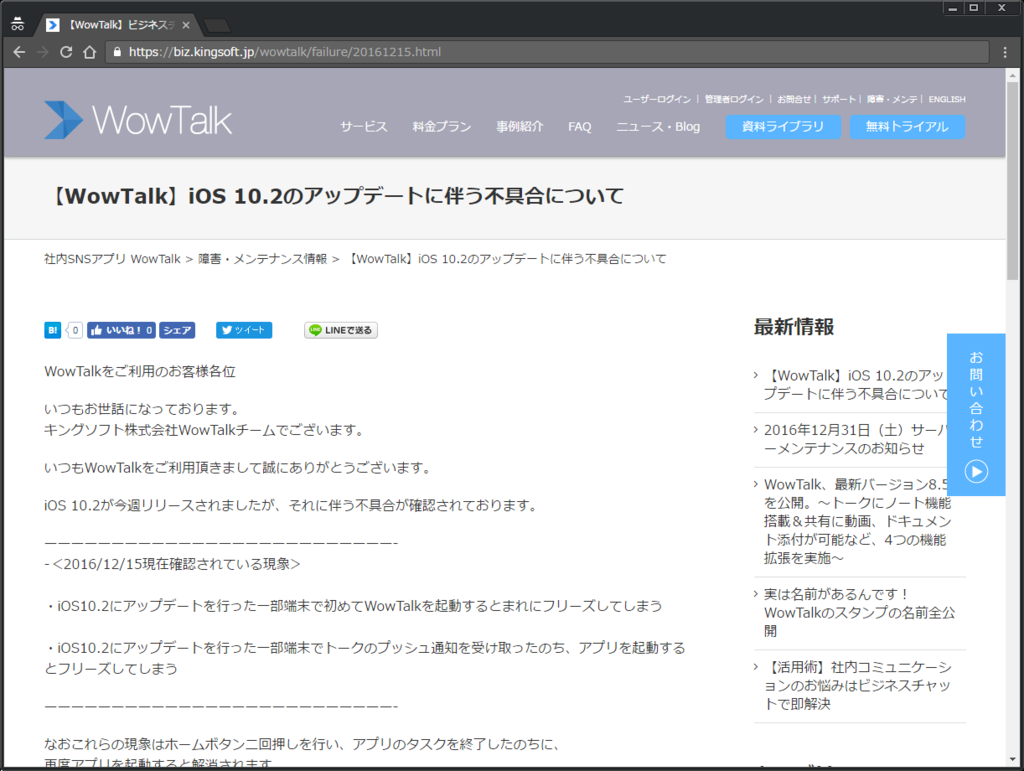Screen dimensions: 1024x771
Task: Click the Hatena bookmark count 0
Action: pyautogui.click(x=75, y=330)
